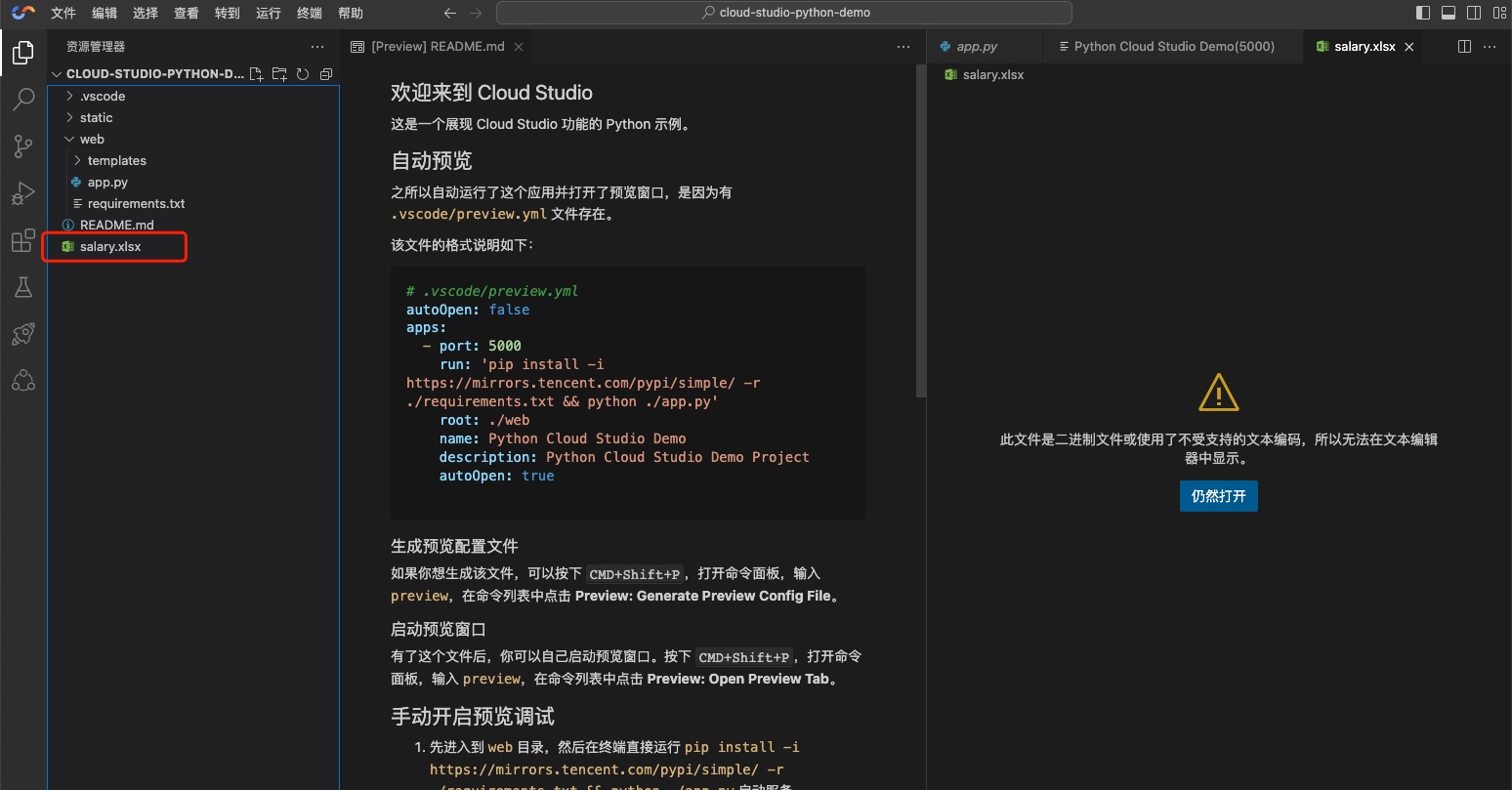Open the 终端 menu
The image size is (1512, 790).
click(x=310, y=13)
